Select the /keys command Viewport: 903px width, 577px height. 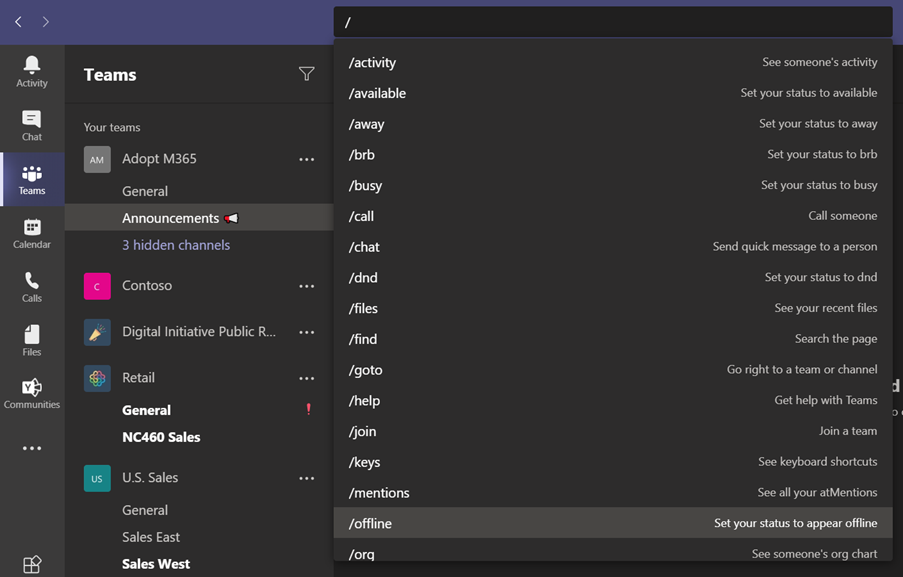[x=613, y=462]
